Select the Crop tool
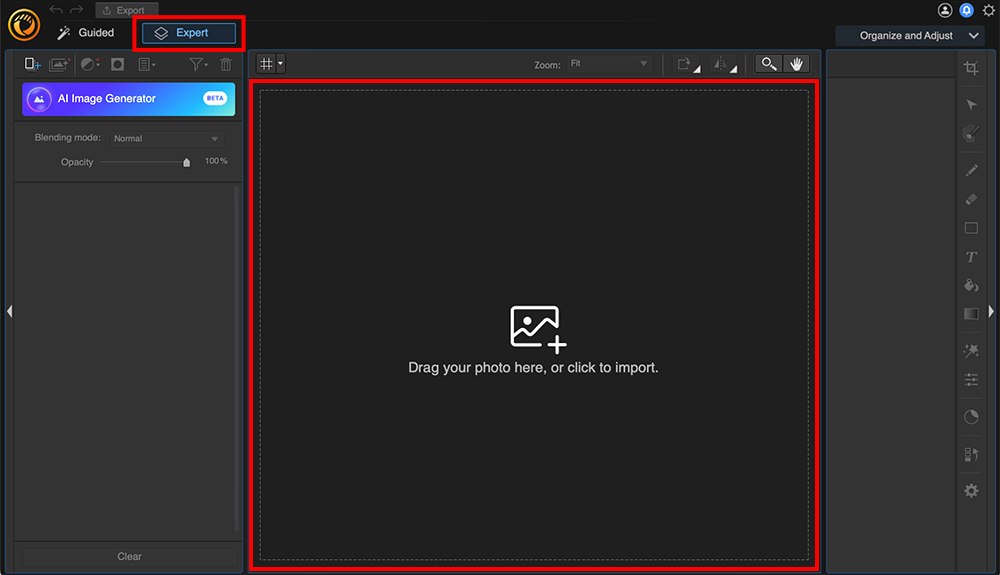This screenshot has width=1000, height=575. coord(971,68)
